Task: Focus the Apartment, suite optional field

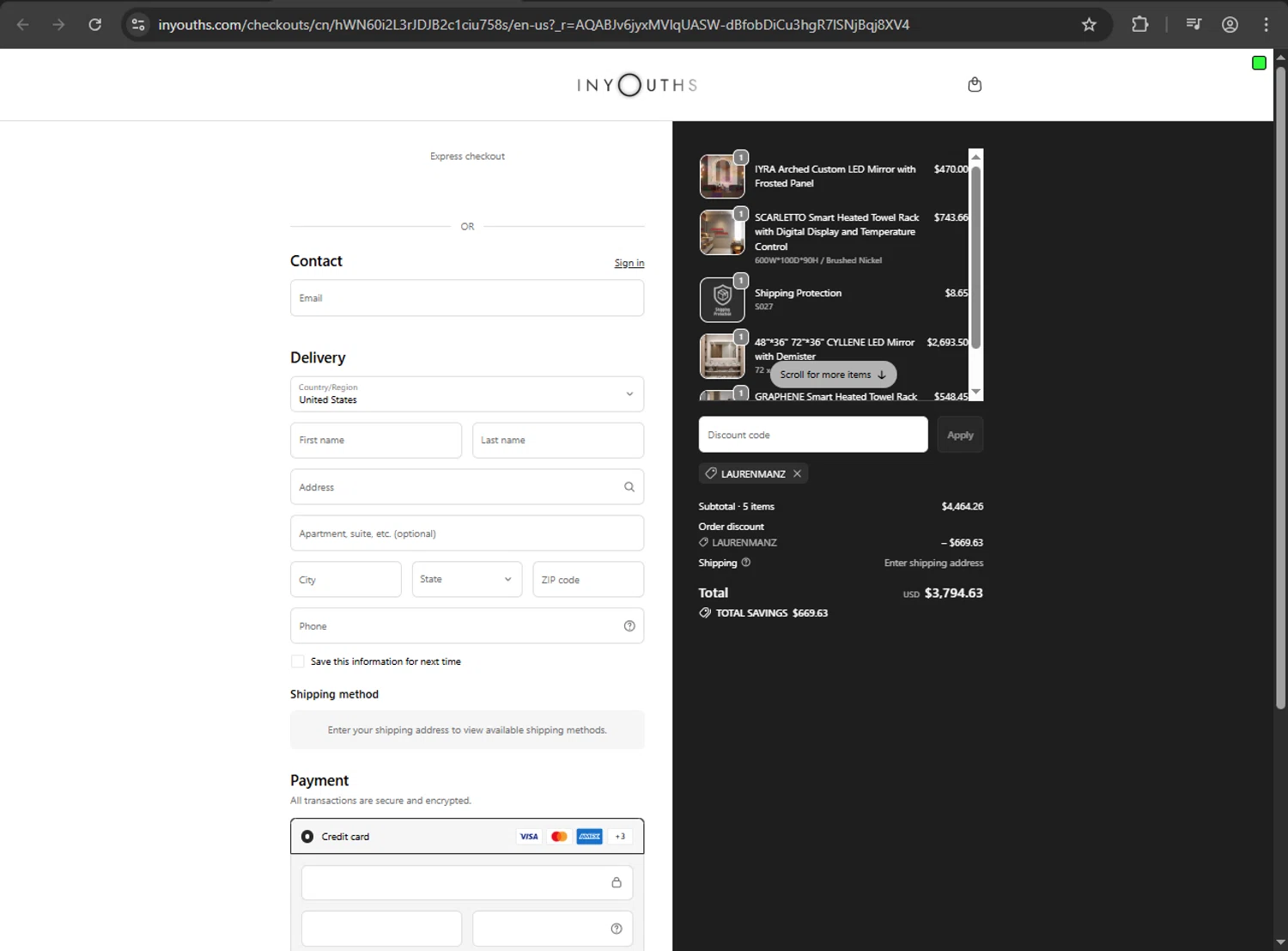Action: 467,533
